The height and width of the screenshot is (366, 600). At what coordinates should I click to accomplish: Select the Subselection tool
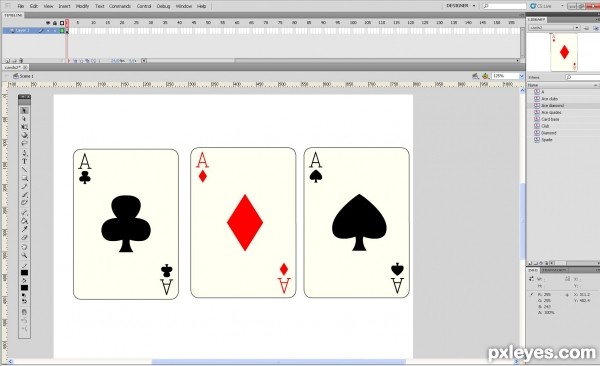tap(24, 119)
